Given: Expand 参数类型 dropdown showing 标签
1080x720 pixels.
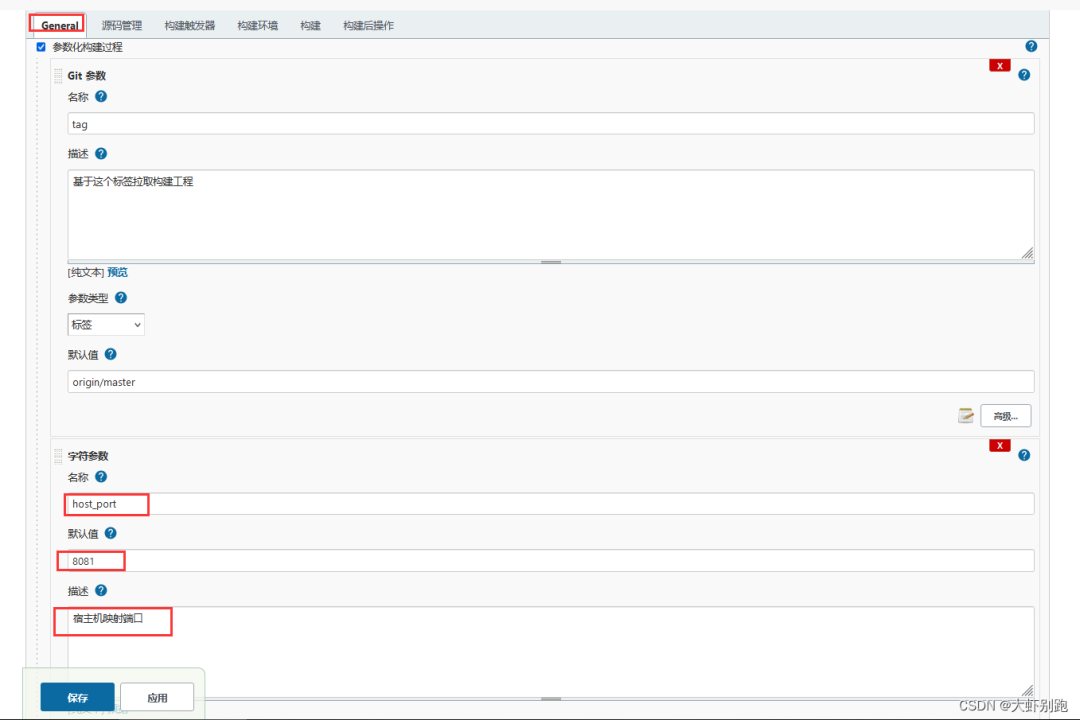Looking at the screenshot, I should [106, 325].
